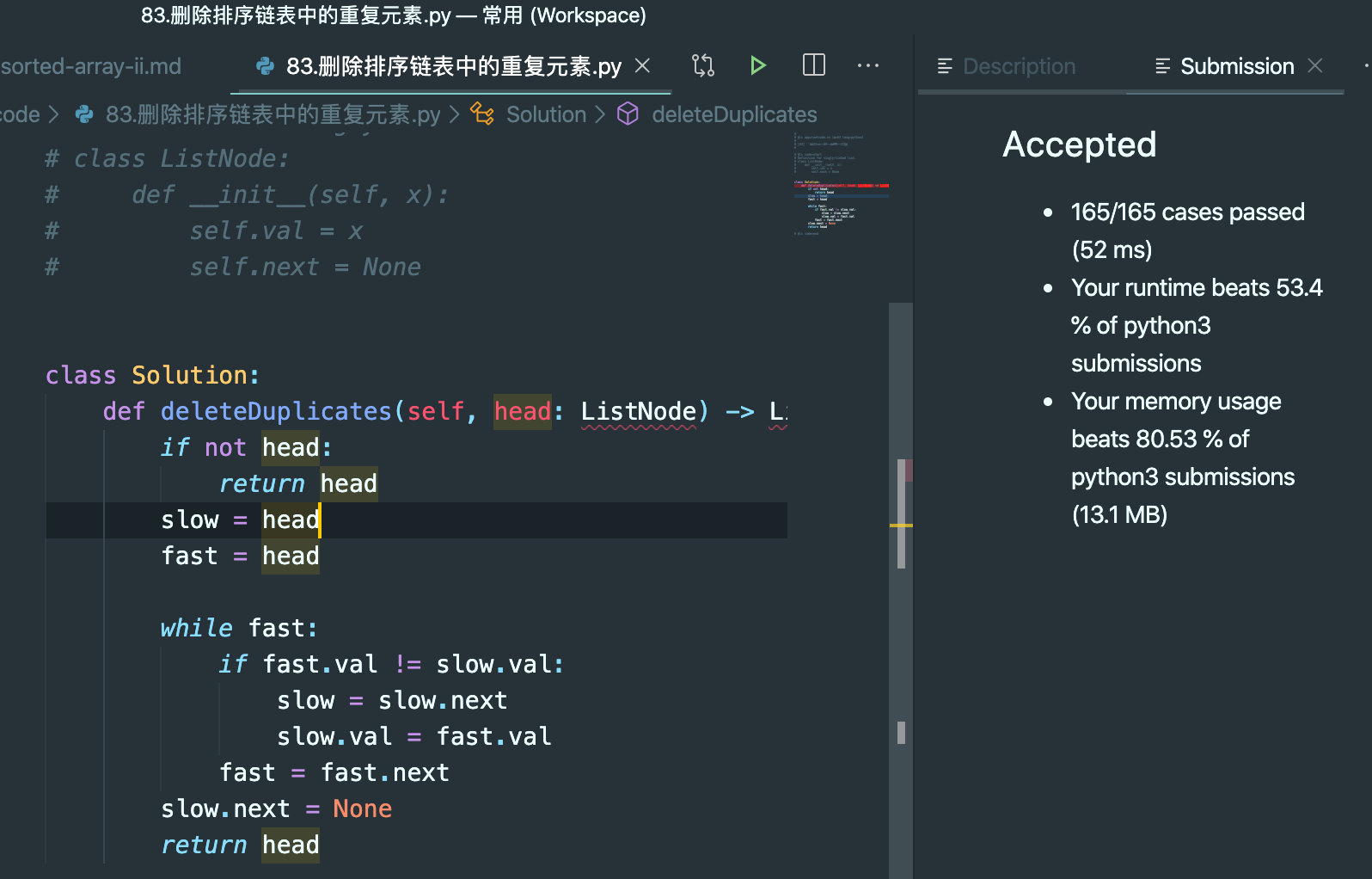The height and width of the screenshot is (879, 1372).
Task: Run the Python file with play button
Action: (757, 65)
